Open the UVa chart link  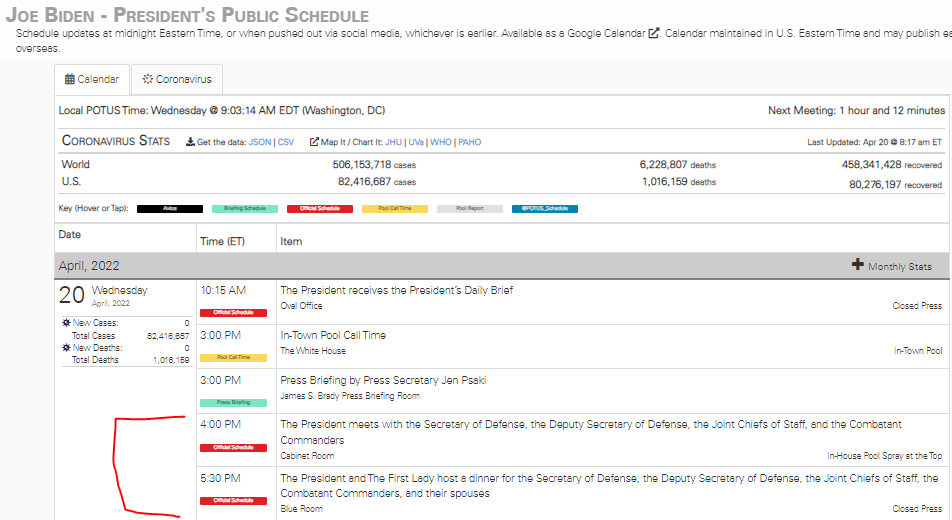tap(416, 142)
